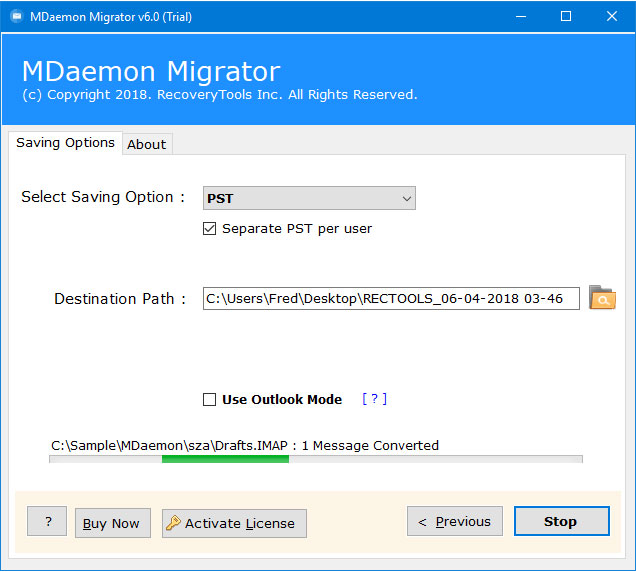Maximize the MDaemon Migrator window
This screenshot has width=636, height=572.
pyautogui.click(x=566, y=17)
